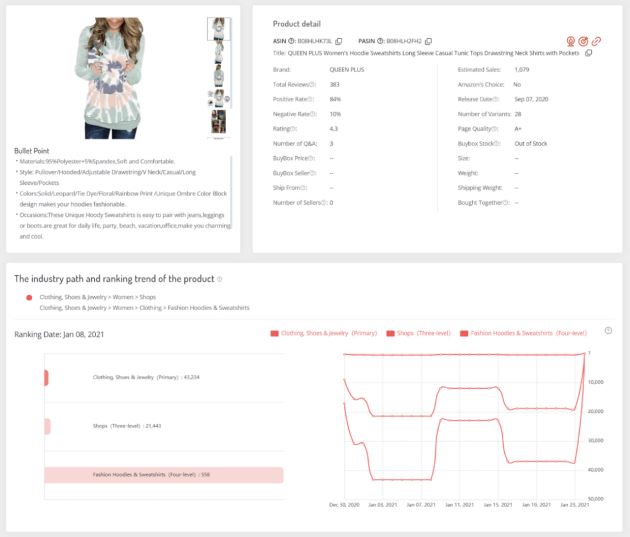Open help tooltip beside PASIN label
The image size is (630, 537).
tap(380, 41)
